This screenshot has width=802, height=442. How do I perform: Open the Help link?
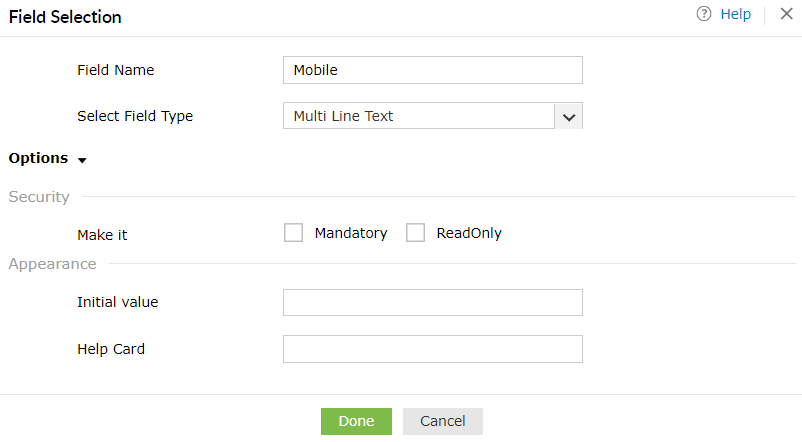[735, 15]
